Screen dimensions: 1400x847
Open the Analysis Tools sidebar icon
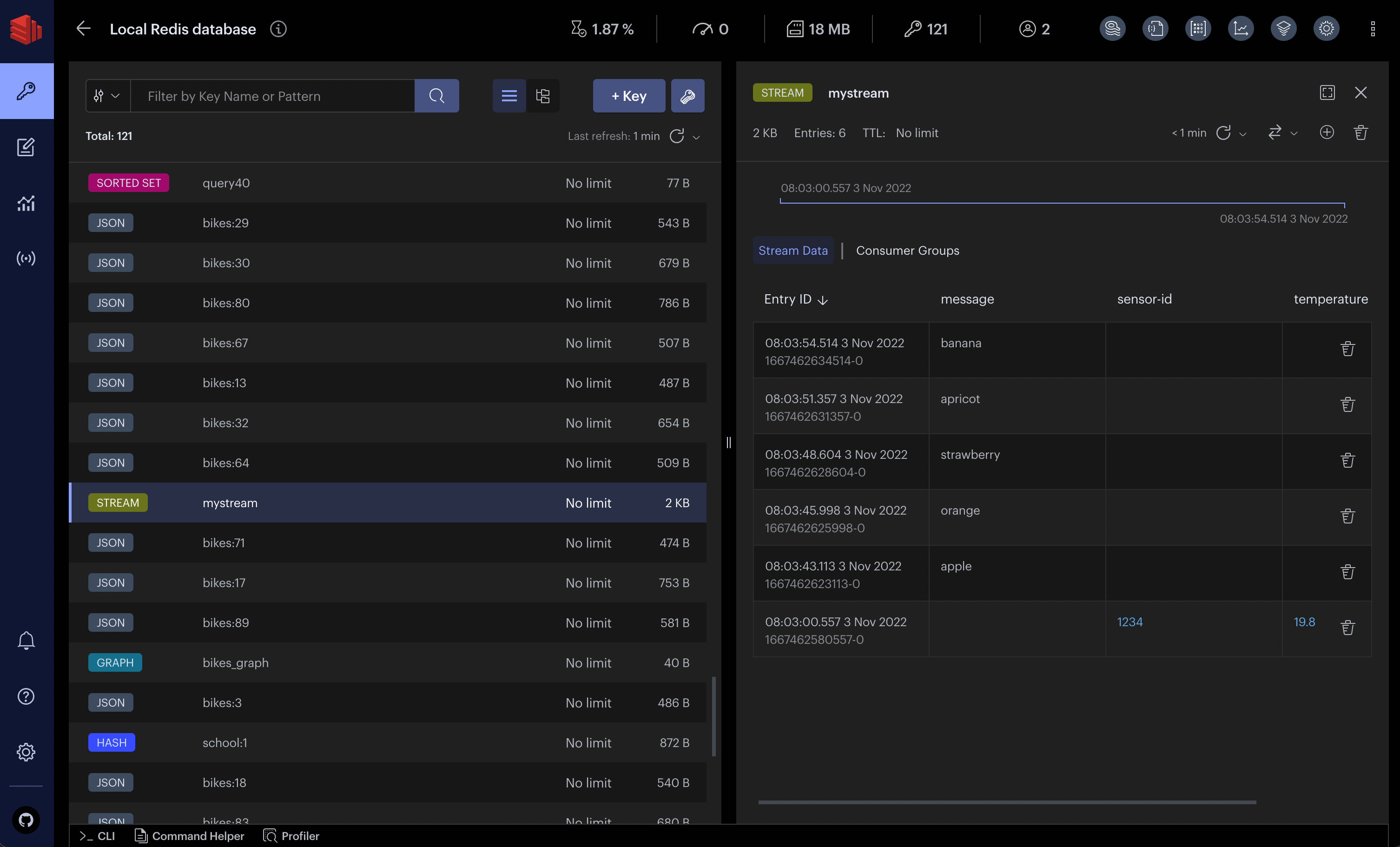[x=26, y=203]
